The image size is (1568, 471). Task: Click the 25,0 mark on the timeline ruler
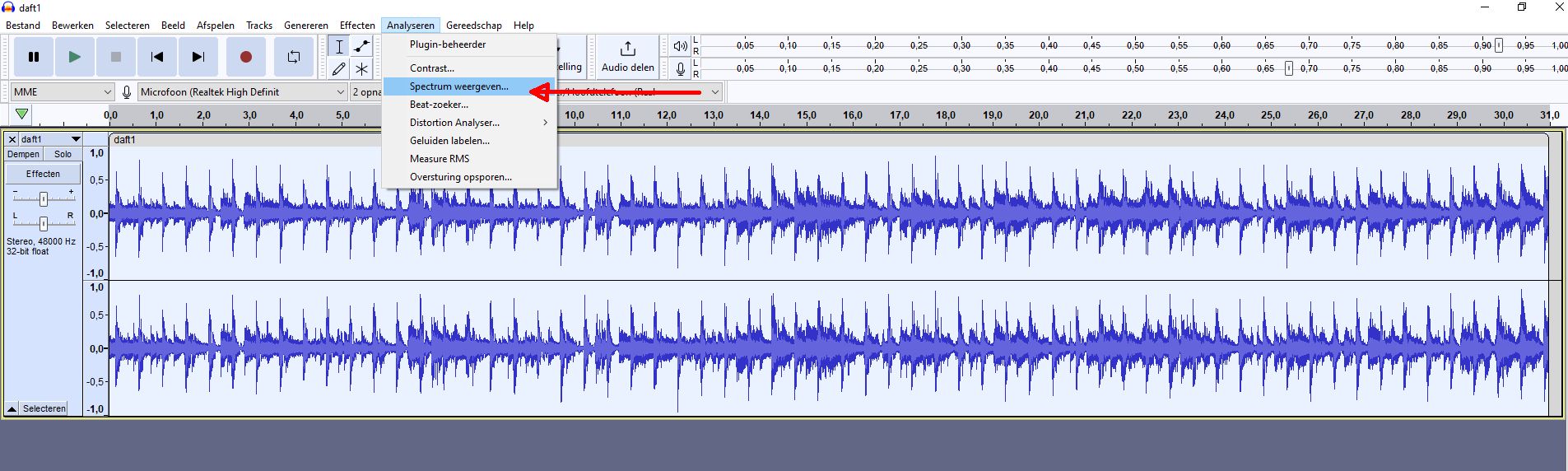tap(1271, 115)
